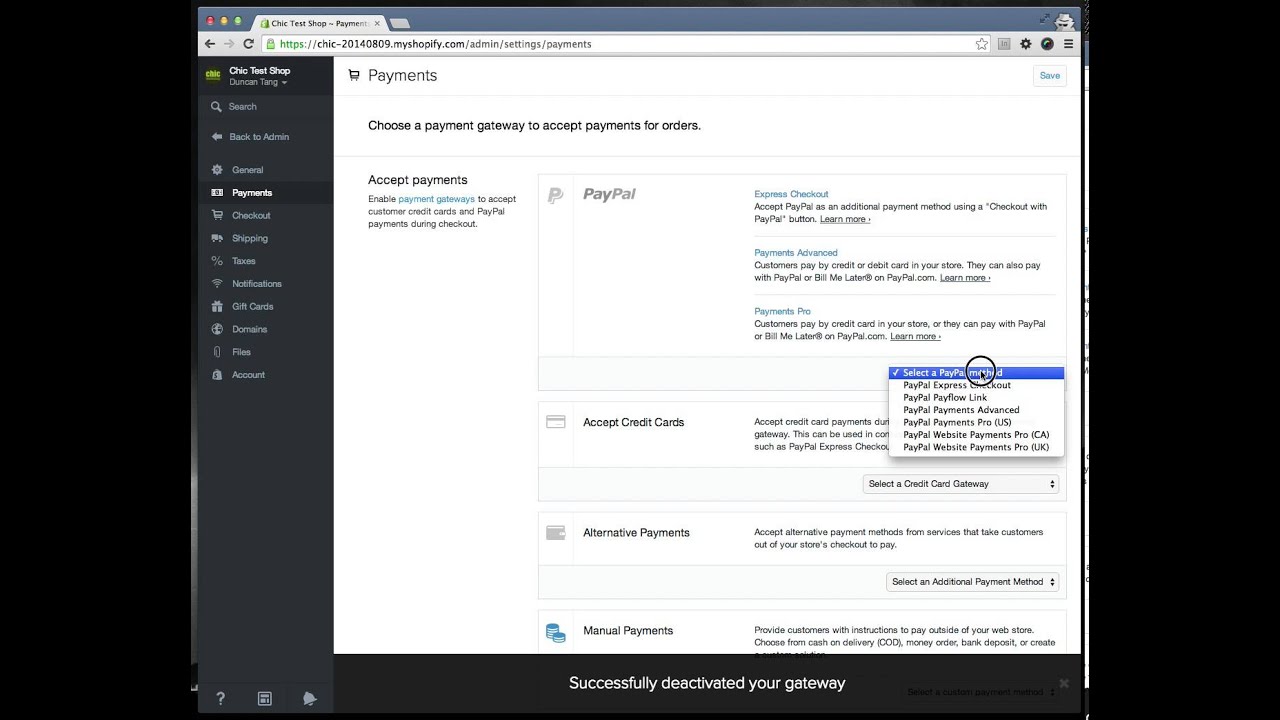Screen dimensions: 1280x720
Task: Select PayPal Website Payments Pro (CA)
Action: (976, 435)
